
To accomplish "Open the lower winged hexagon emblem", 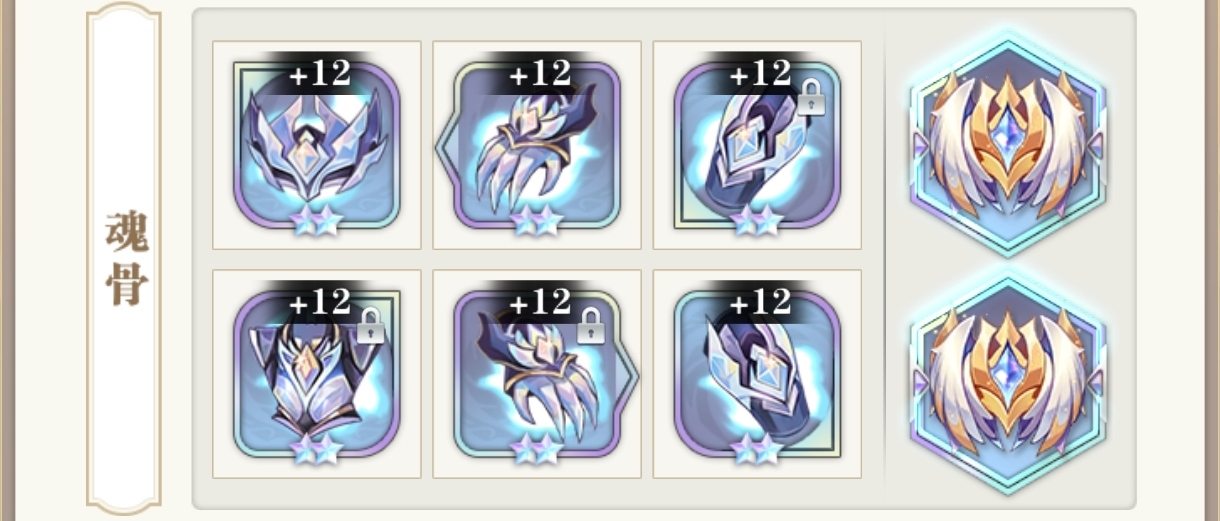I will 1008,382.
